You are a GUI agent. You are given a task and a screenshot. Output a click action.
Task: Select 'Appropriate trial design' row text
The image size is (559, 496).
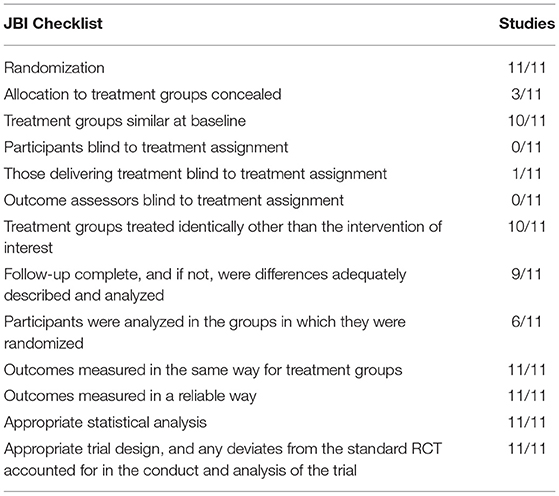[223, 460]
